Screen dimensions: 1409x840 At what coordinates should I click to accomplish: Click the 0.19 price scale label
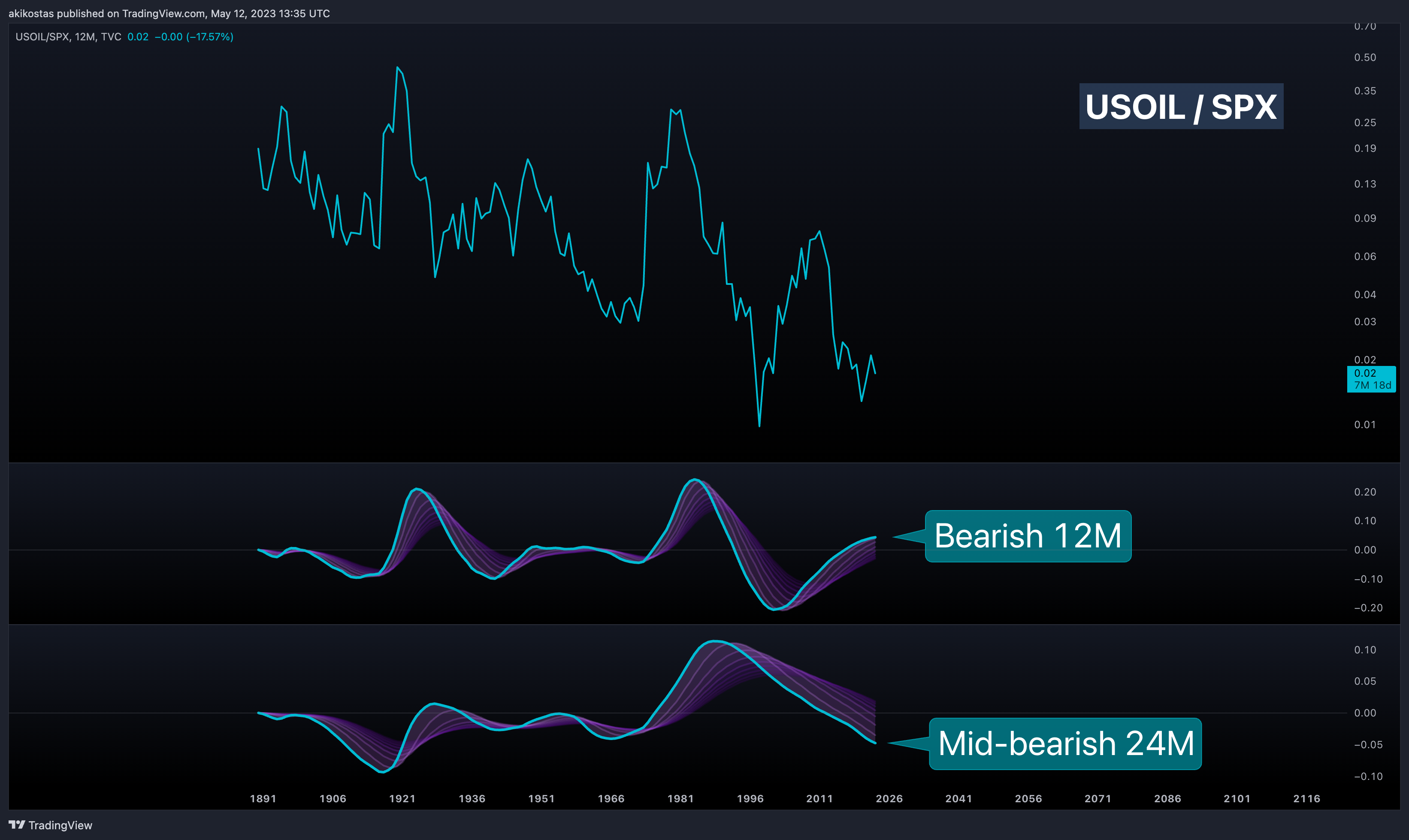point(1365,148)
